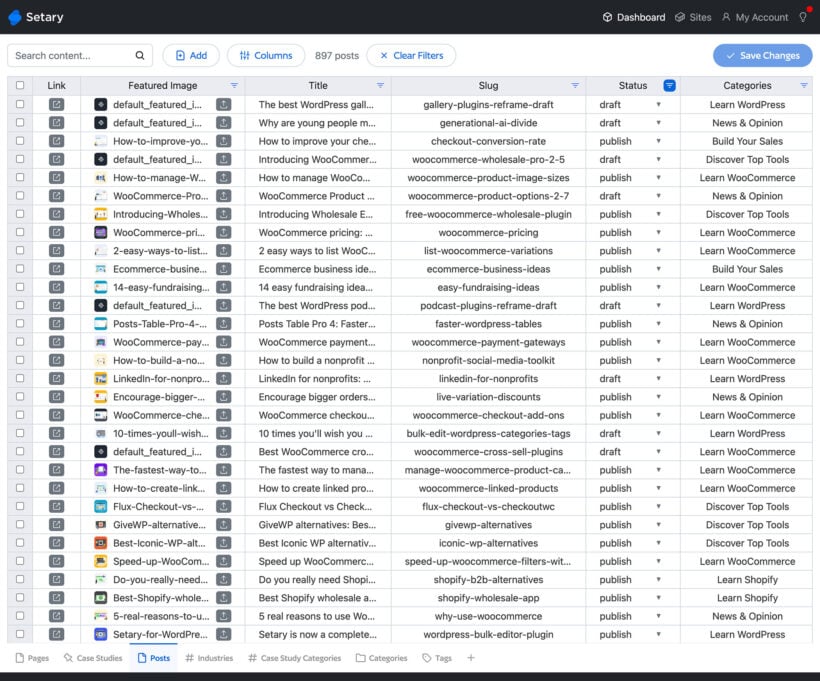
Task: Open status dropdown for generational-ai-divide row
Action: click(658, 123)
